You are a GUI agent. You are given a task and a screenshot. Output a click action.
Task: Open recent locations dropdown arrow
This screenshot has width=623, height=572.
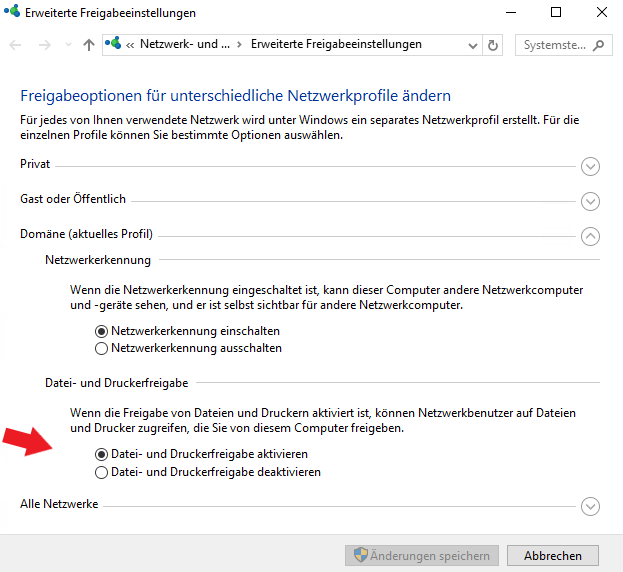(68, 45)
